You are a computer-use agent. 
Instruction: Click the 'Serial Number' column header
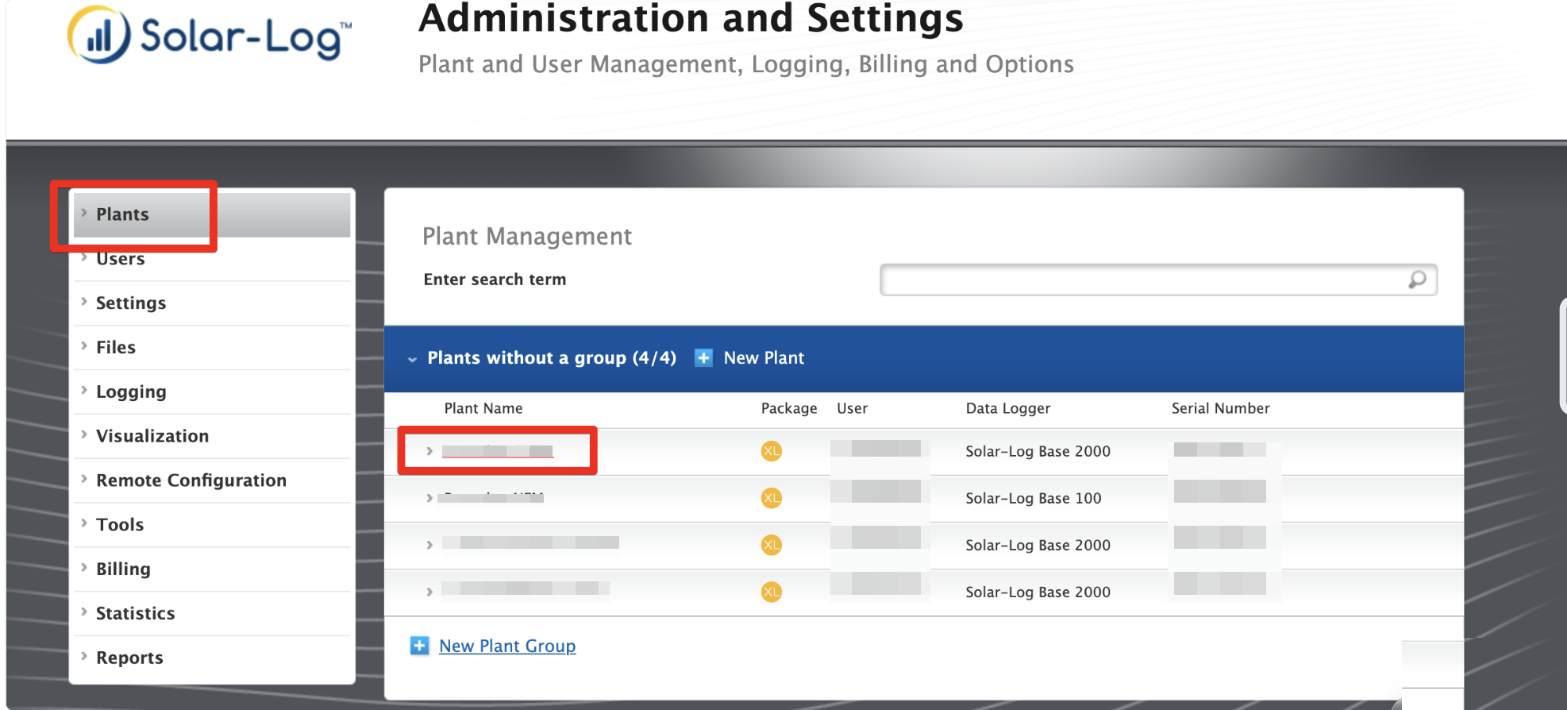point(1221,408)
